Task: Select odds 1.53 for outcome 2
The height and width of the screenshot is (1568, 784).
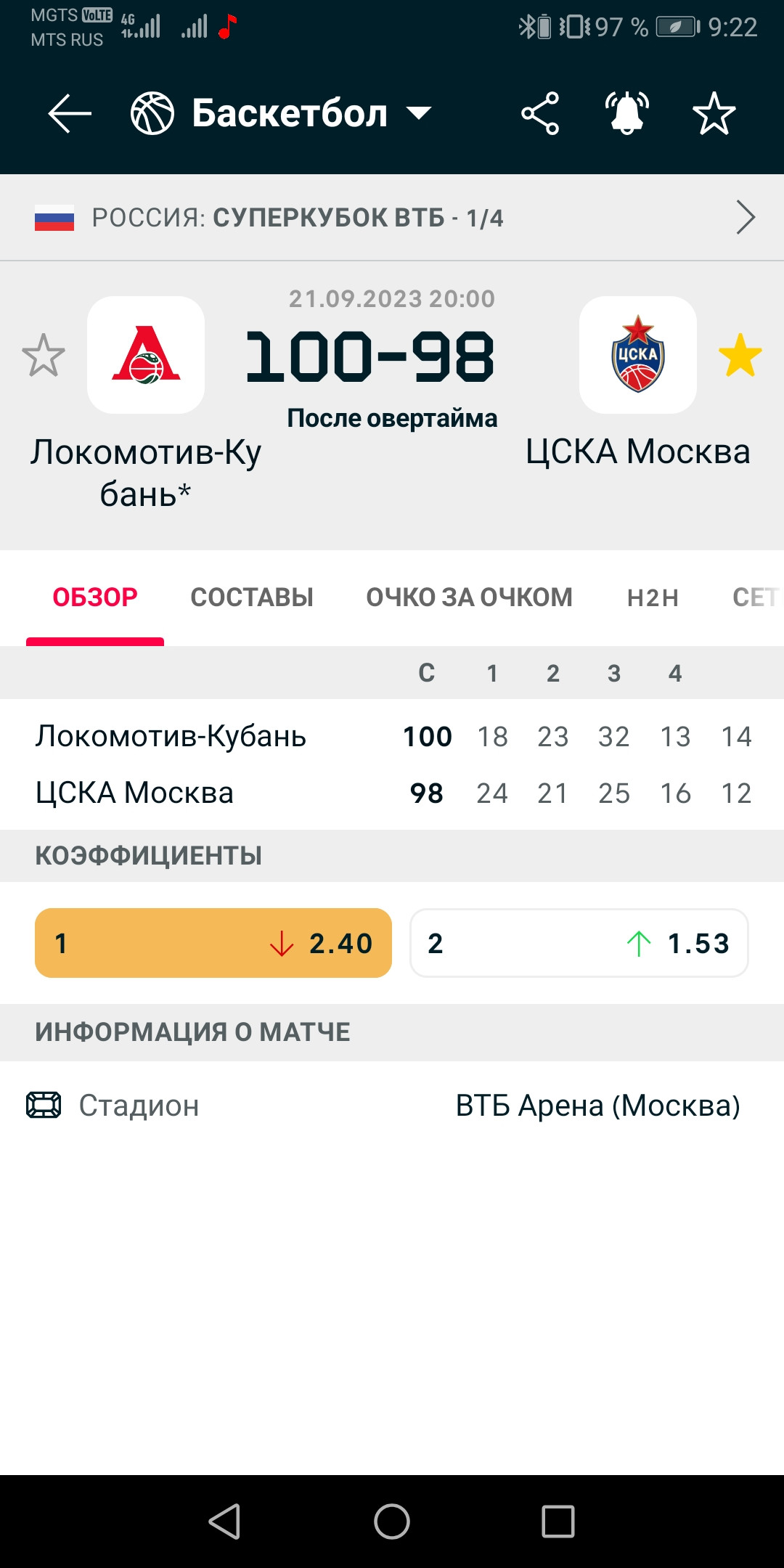Action: click(x=579, y=943)
